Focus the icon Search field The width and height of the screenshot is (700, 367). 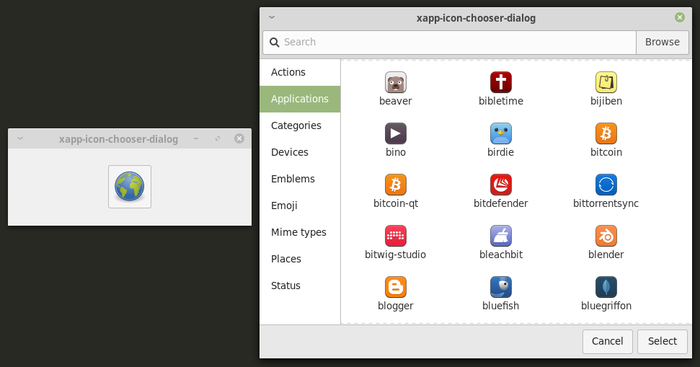(450, 42)
